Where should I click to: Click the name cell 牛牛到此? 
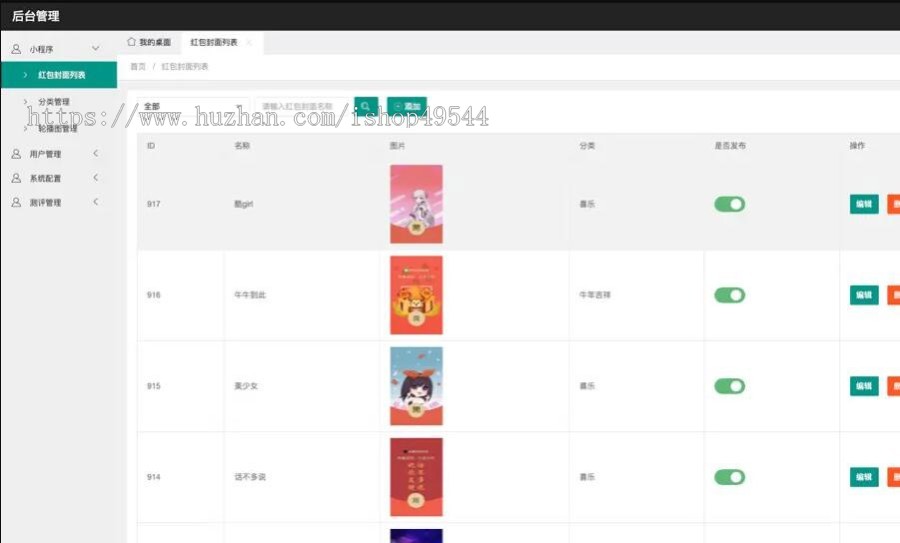[250, 295]
